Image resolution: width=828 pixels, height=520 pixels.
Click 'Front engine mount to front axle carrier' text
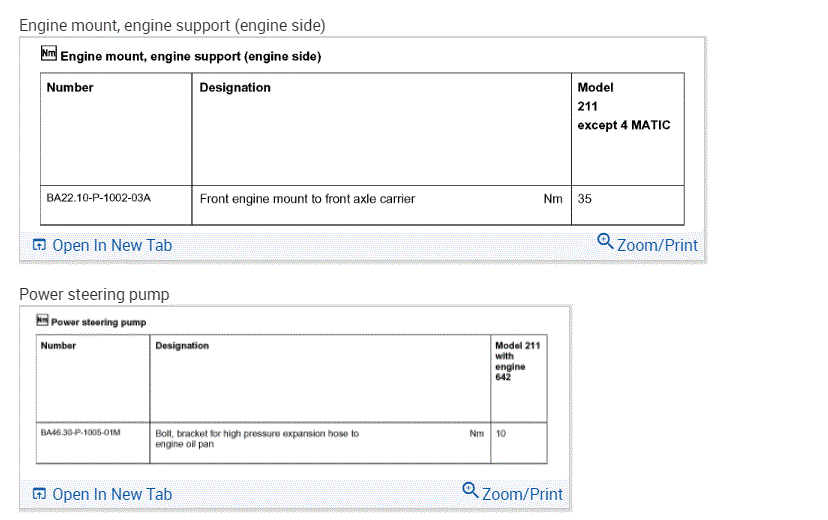[307, 199]
